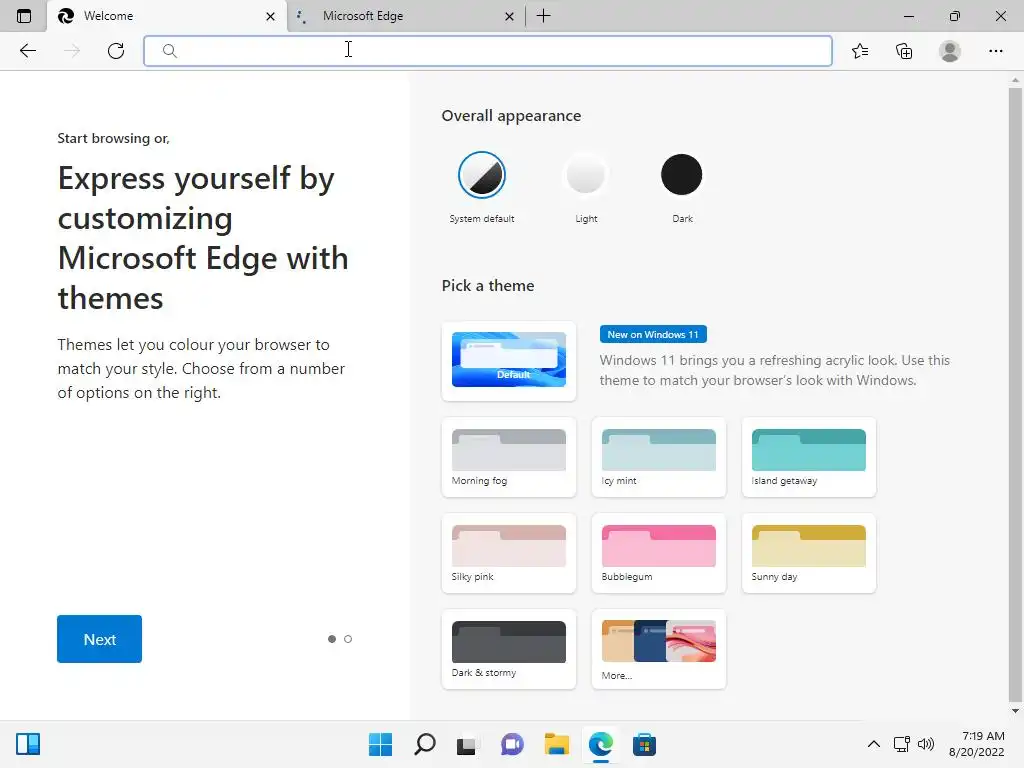The width and height of the screenshot is (1024, 768).
Task: Choose the Sunny day theme
Action: (808, 553)
